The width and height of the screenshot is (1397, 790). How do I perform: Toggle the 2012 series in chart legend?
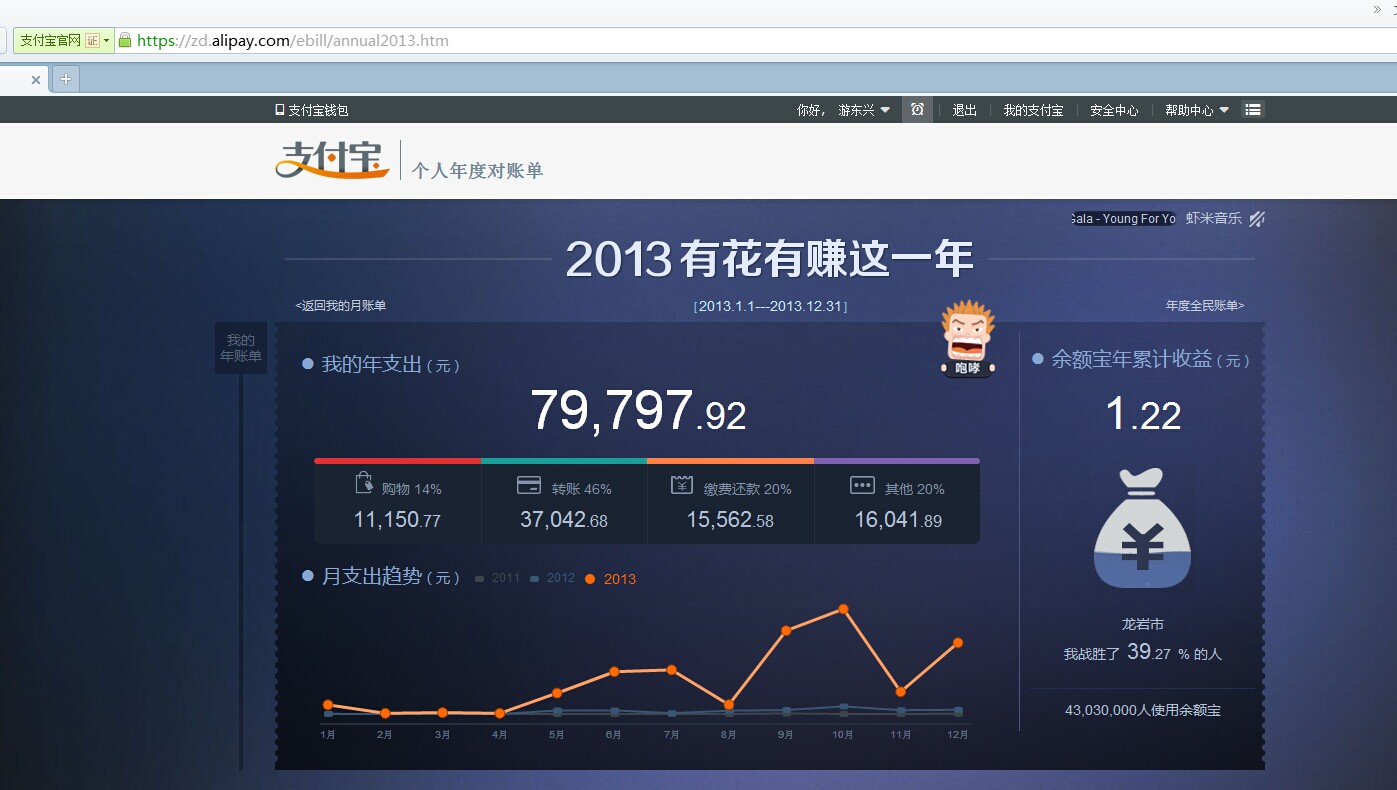[x=553, y=578]
